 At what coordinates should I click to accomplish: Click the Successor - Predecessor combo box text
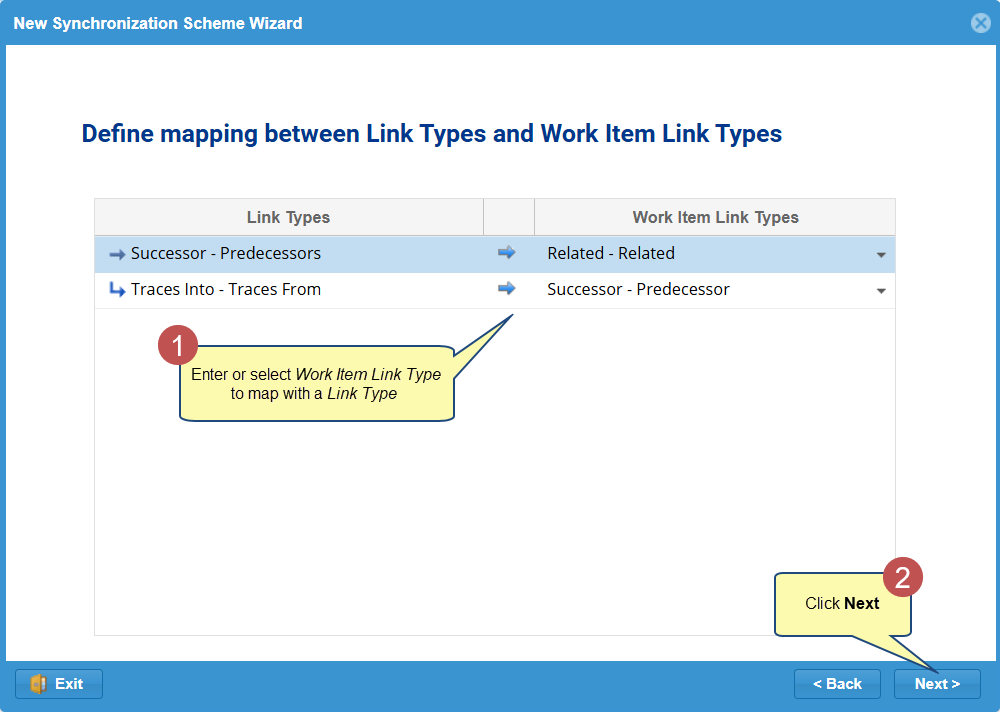pyautogui.click(x=638, y=290)
